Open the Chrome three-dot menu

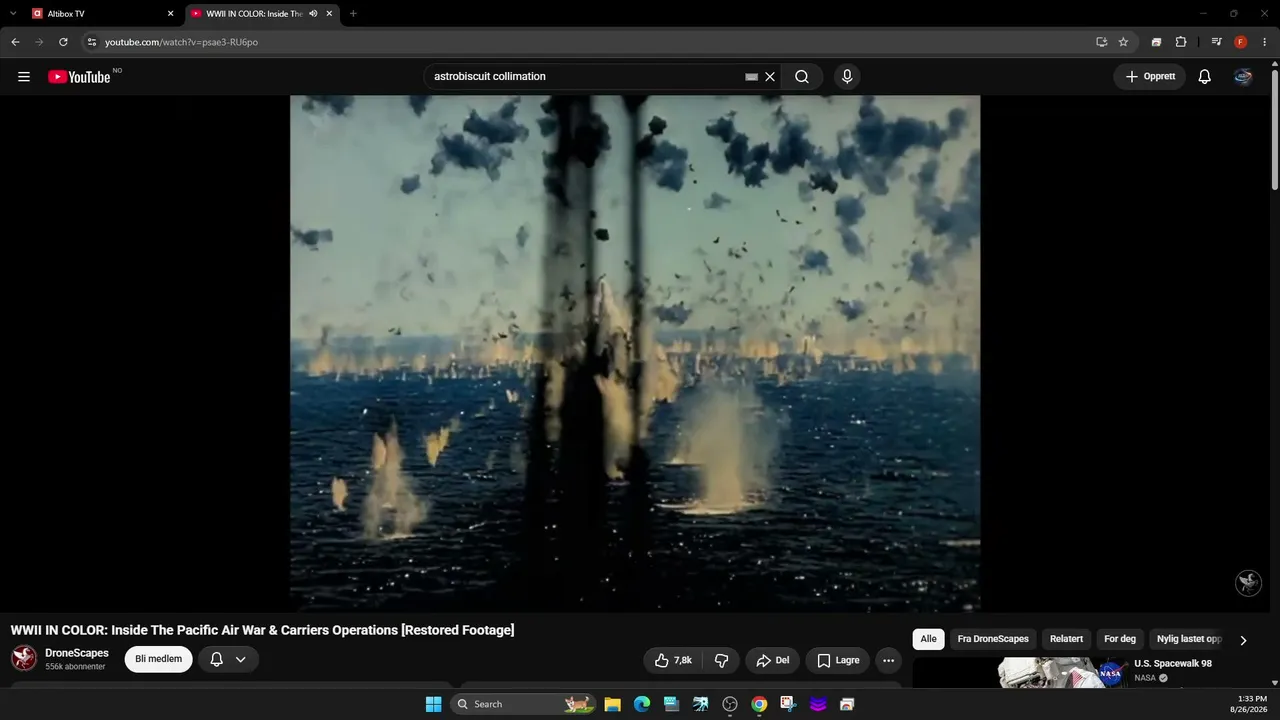click(1265, 42)
